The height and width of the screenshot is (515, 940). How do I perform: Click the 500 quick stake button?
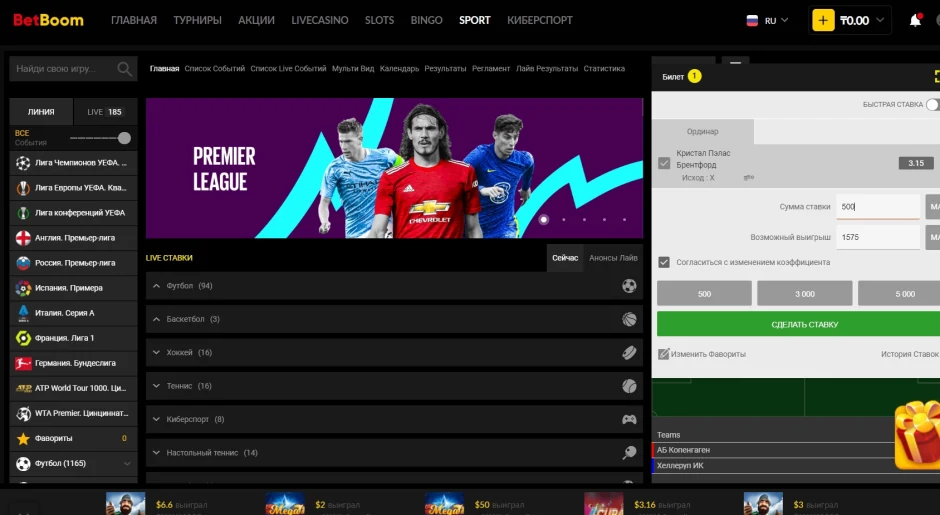tap(704, 294)
